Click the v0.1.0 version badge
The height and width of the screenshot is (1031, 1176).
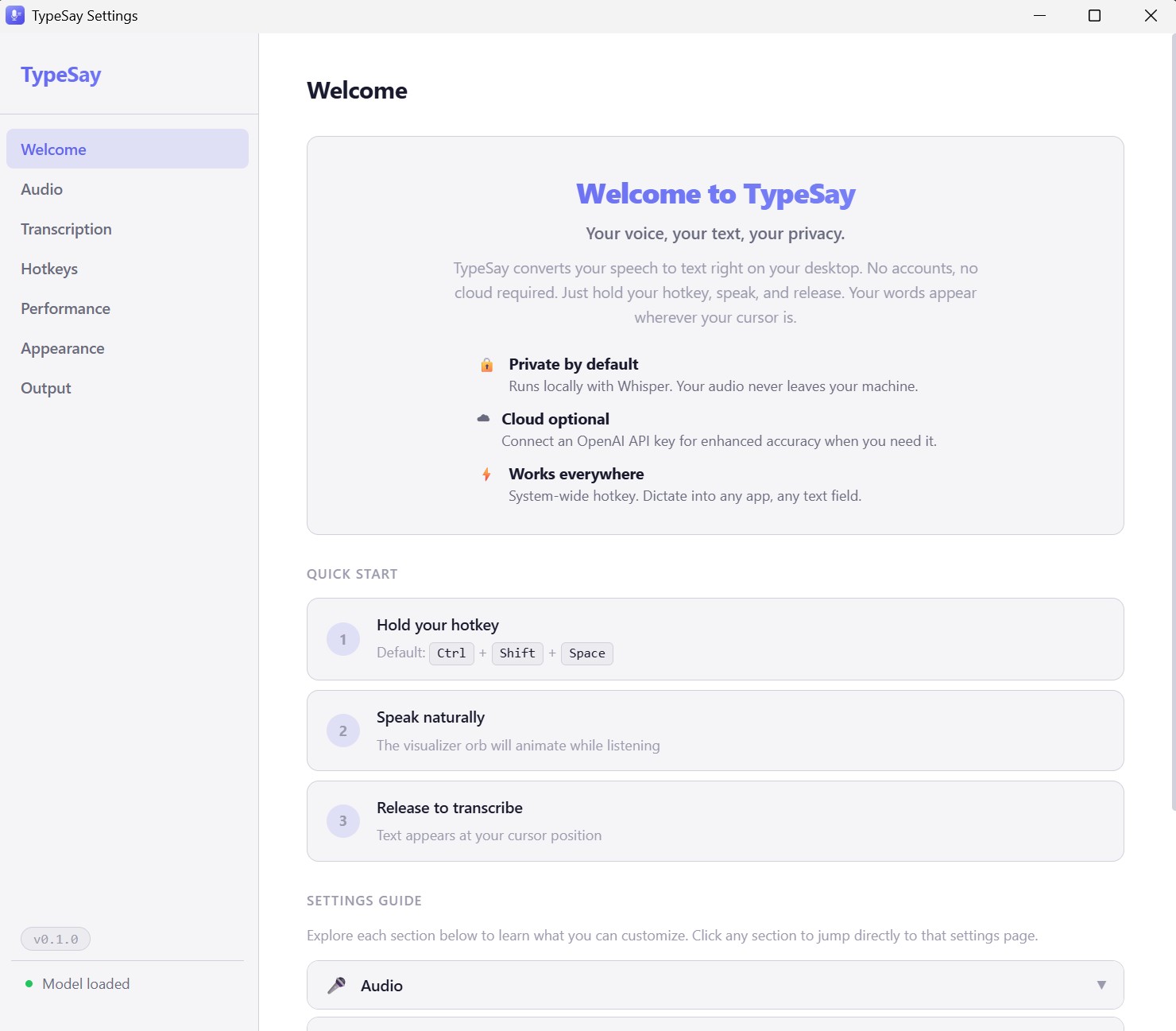point(56,939)
